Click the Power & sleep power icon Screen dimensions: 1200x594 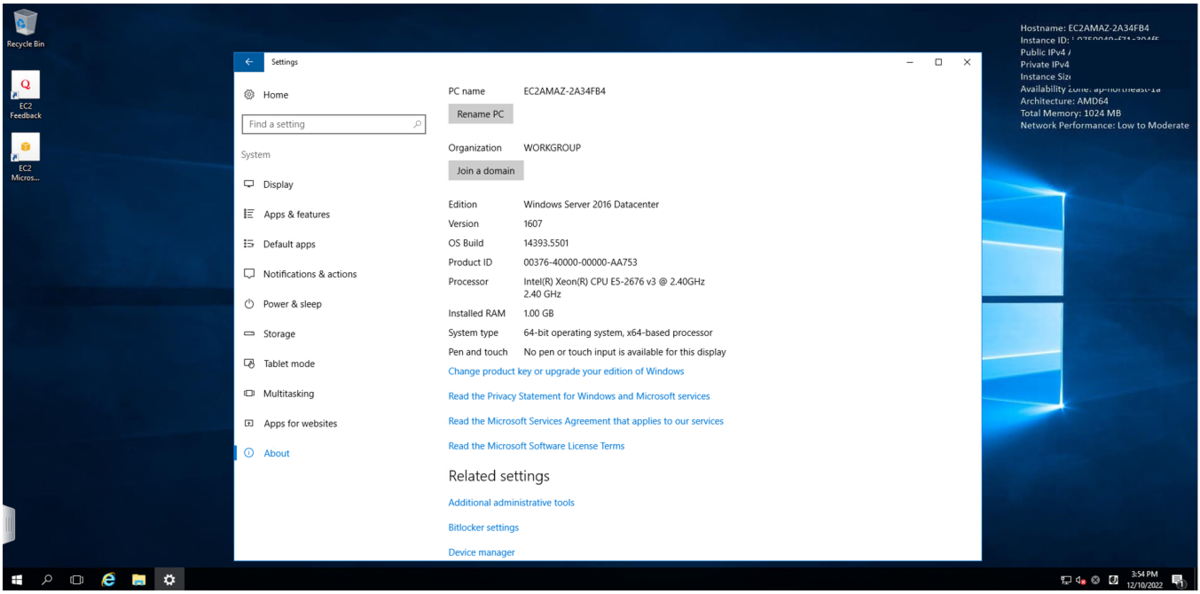coord(249,304)
